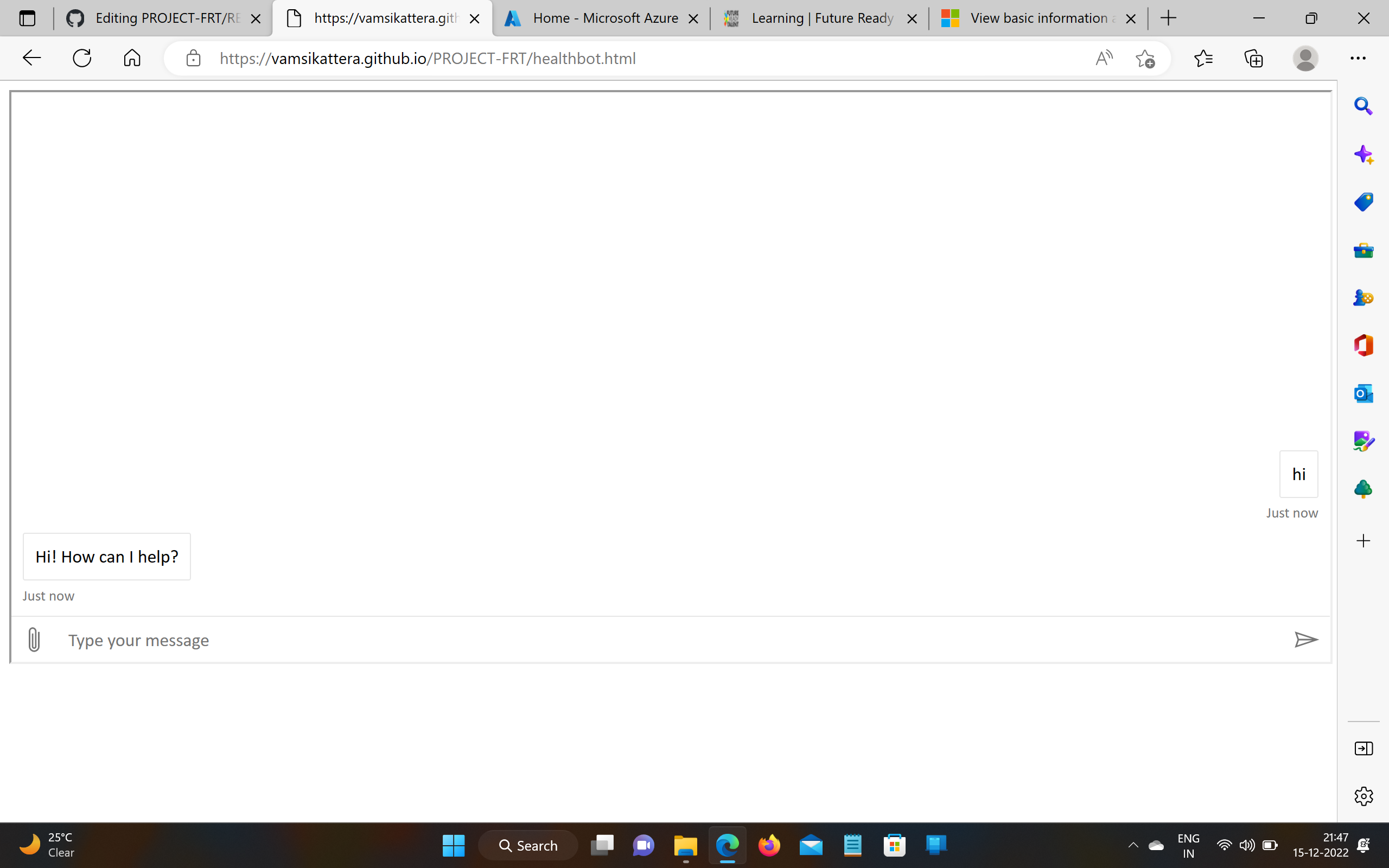Click the Read aloud icon in the address bar

(1103, 59)
